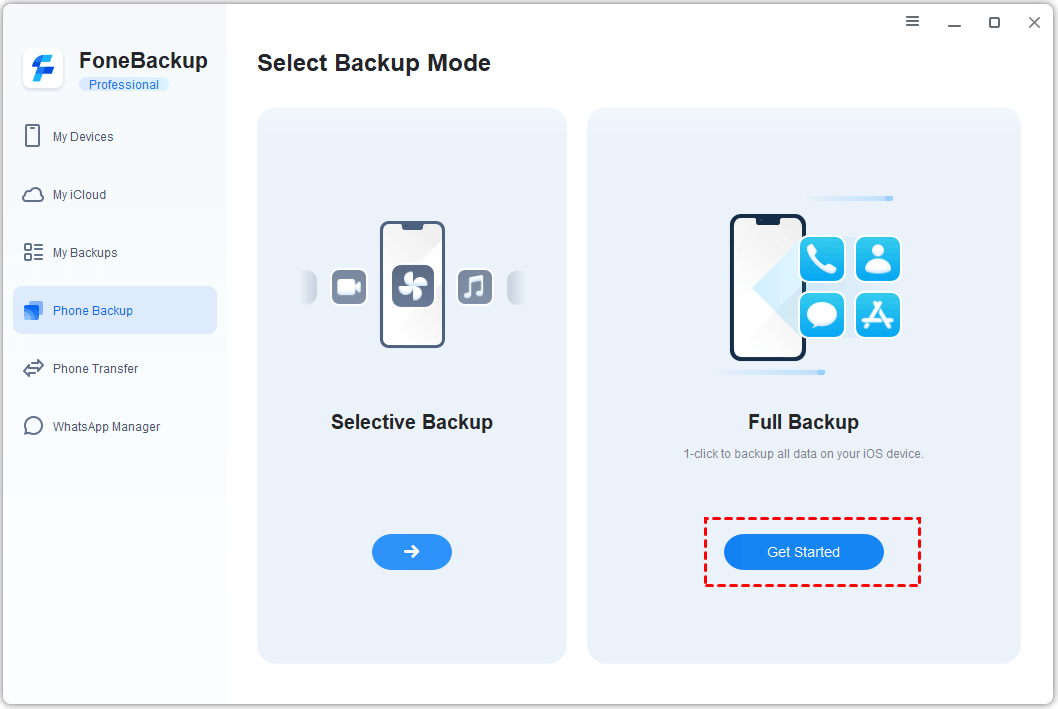The width and height of the screenshot is (1058, 709).
Task: Go to the My Backups section
Action: (85, 253)
